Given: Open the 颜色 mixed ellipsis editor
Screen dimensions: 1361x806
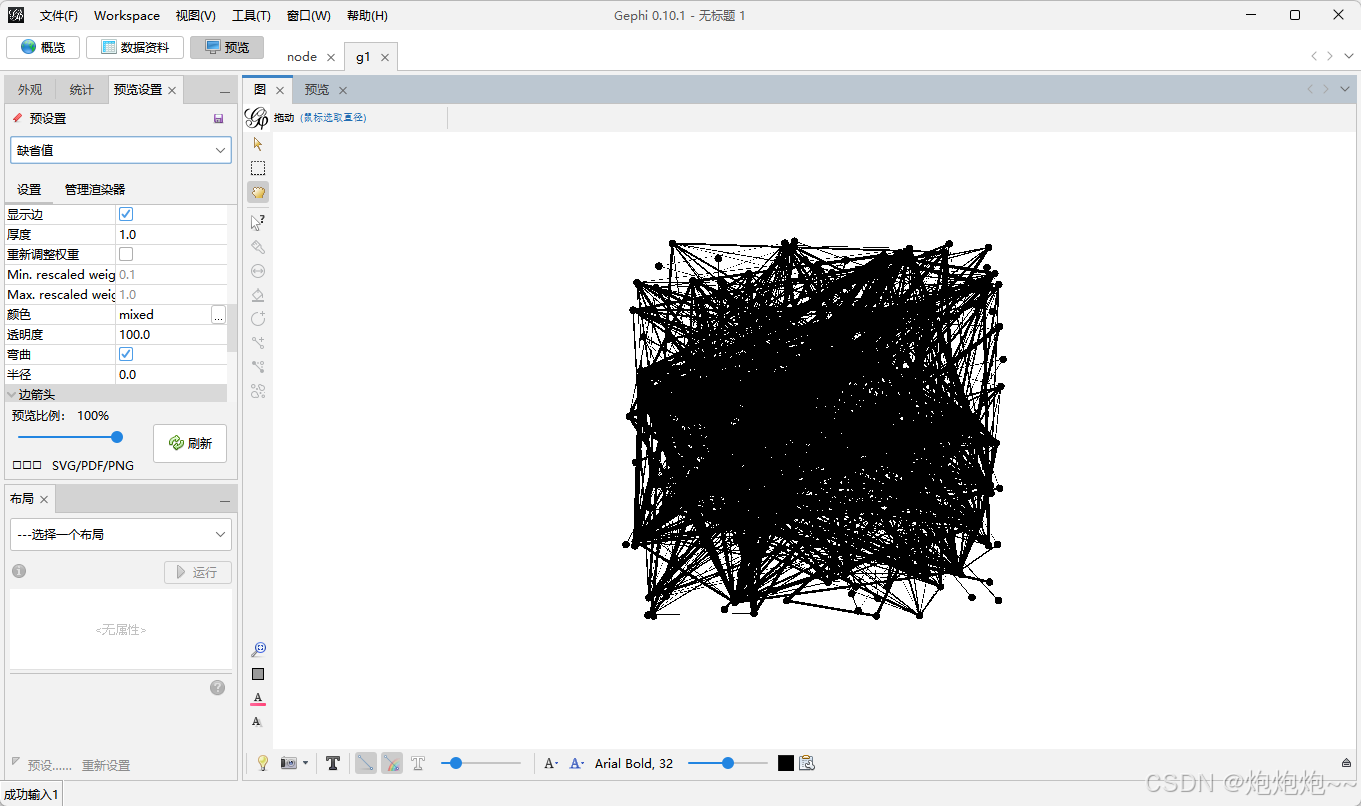Looking at the screenshot, I should pos(218,314).
